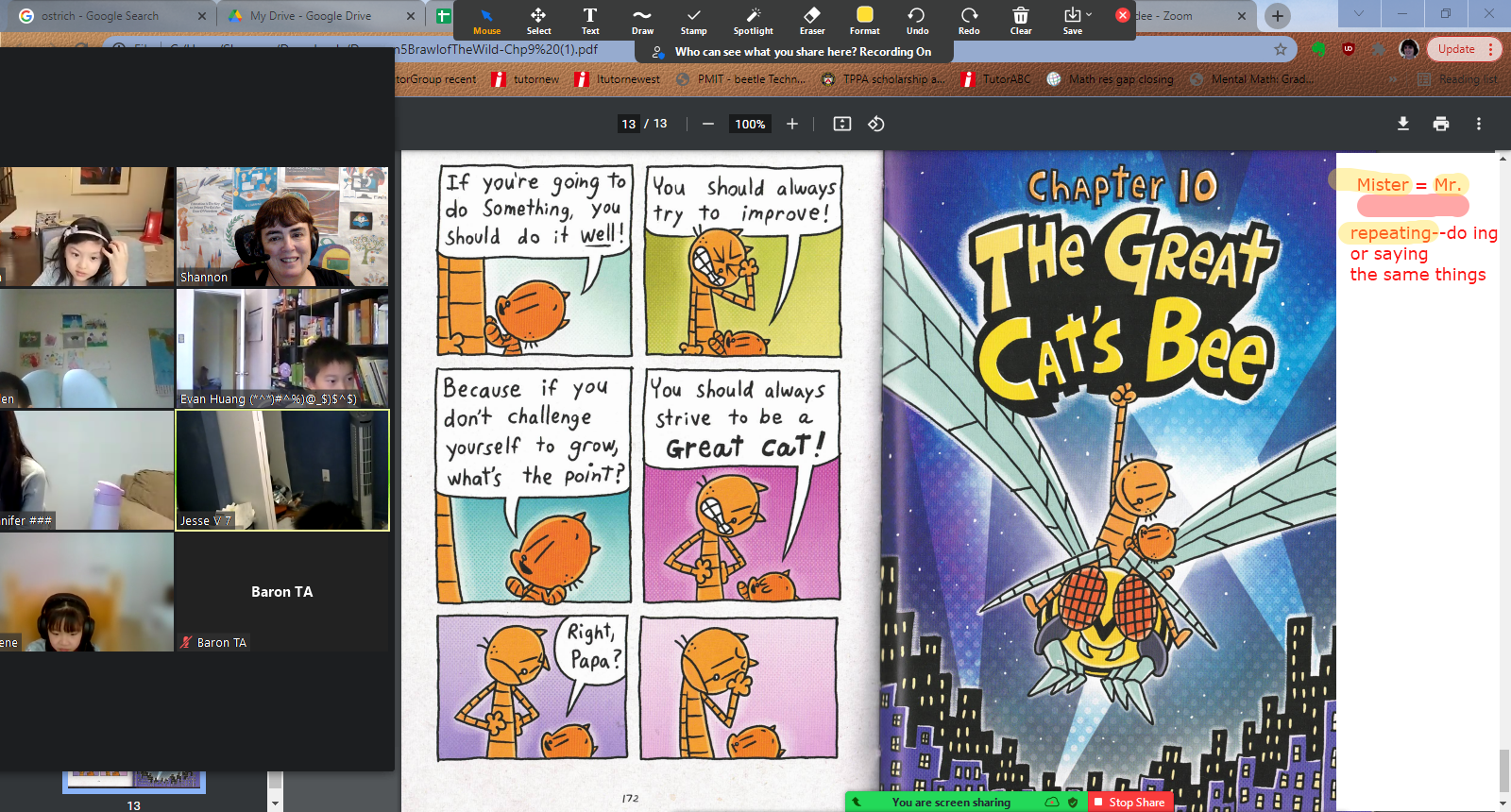Print the PDF document
1511x812 pixels.
tap(1441, 124)
